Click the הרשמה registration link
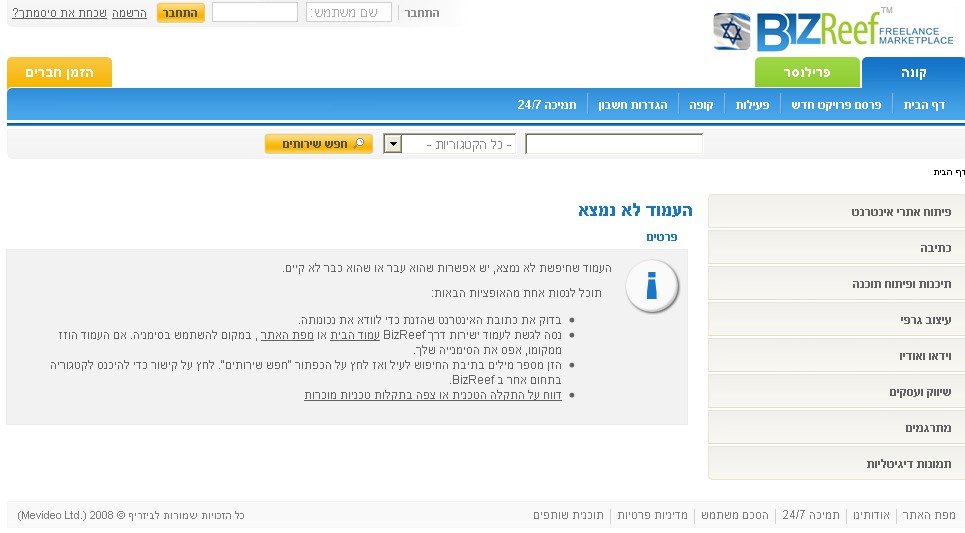The width and height of the screenshot is (965, 533). pos(129,13)
